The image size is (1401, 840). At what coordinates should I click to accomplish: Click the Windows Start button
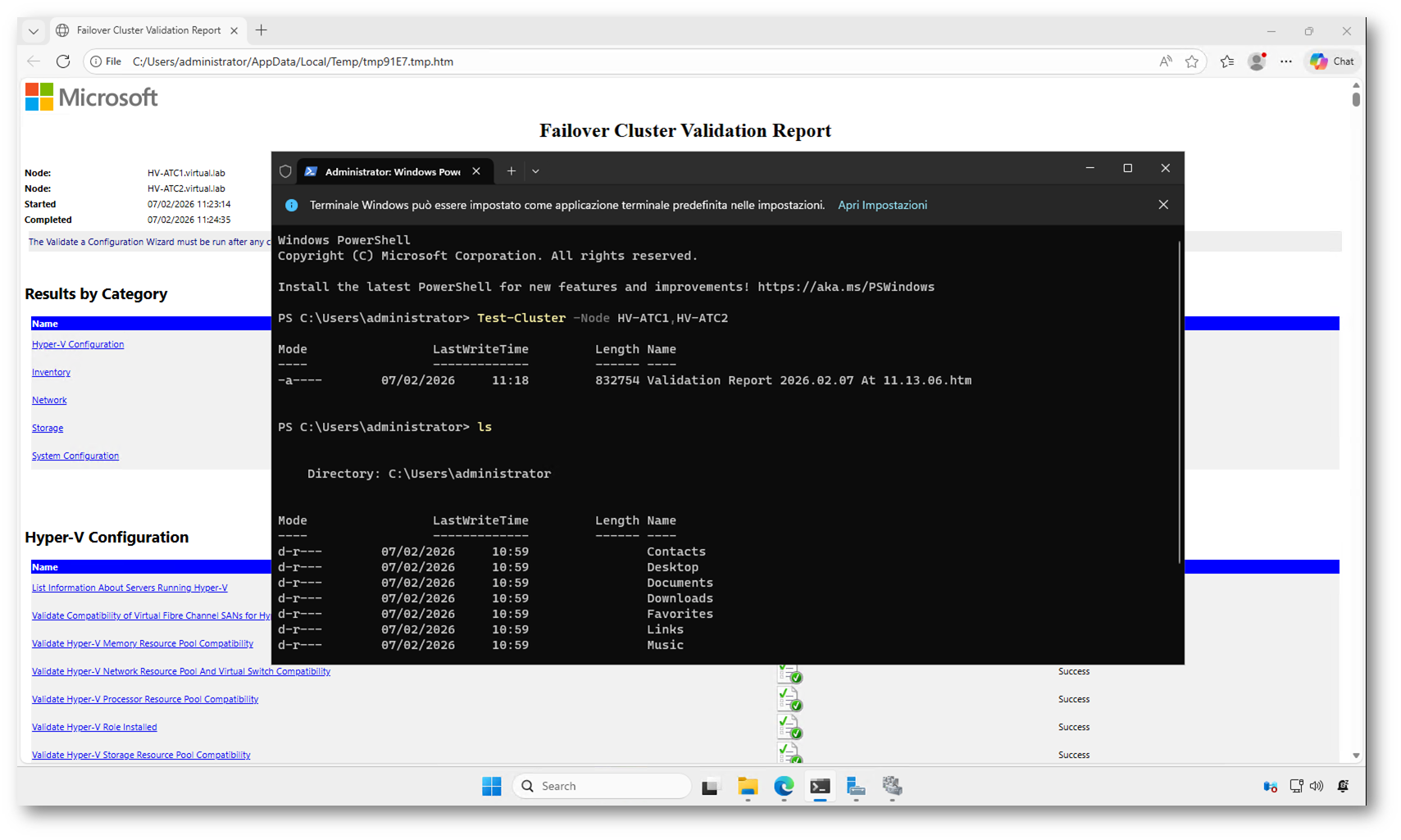click(x=492, y=787)
